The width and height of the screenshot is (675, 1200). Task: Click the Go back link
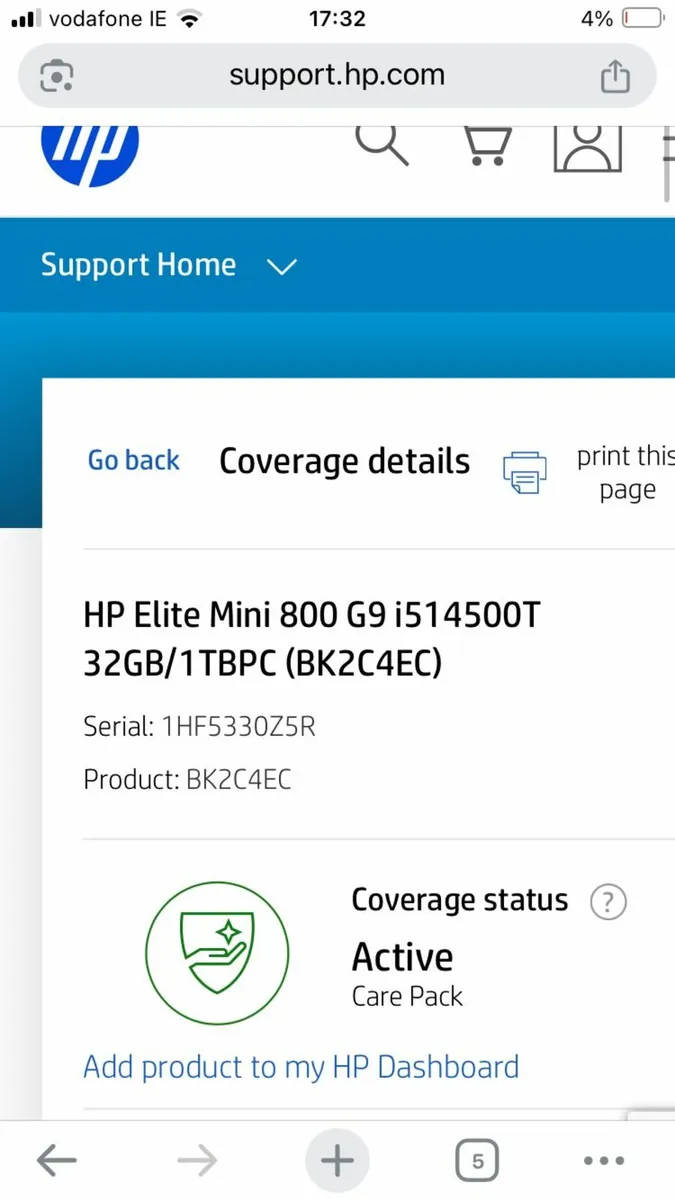tap(134, 460)
